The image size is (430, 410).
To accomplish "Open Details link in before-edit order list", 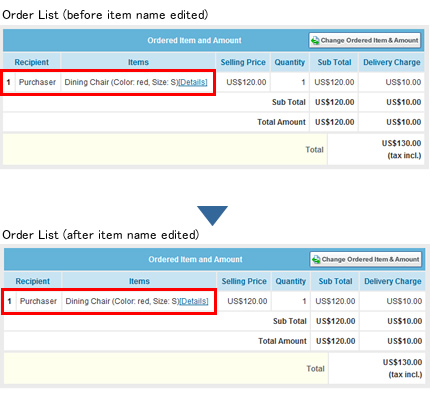I will (x=193, y=82).
